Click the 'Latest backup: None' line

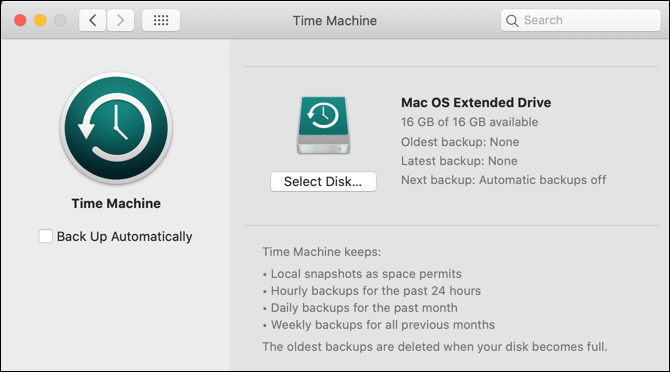(x=459, y=161)
